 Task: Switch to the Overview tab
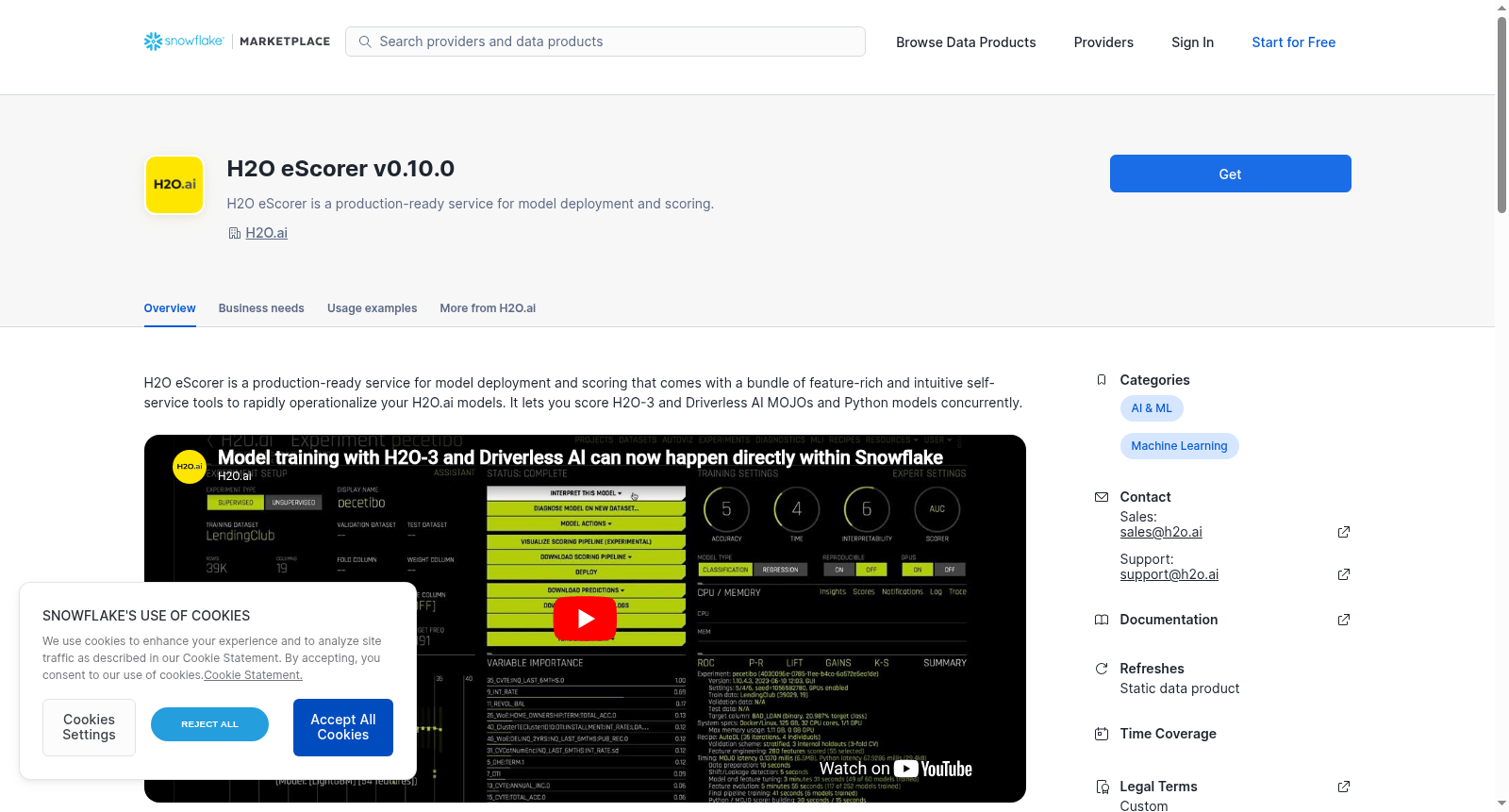coord(170,308)
